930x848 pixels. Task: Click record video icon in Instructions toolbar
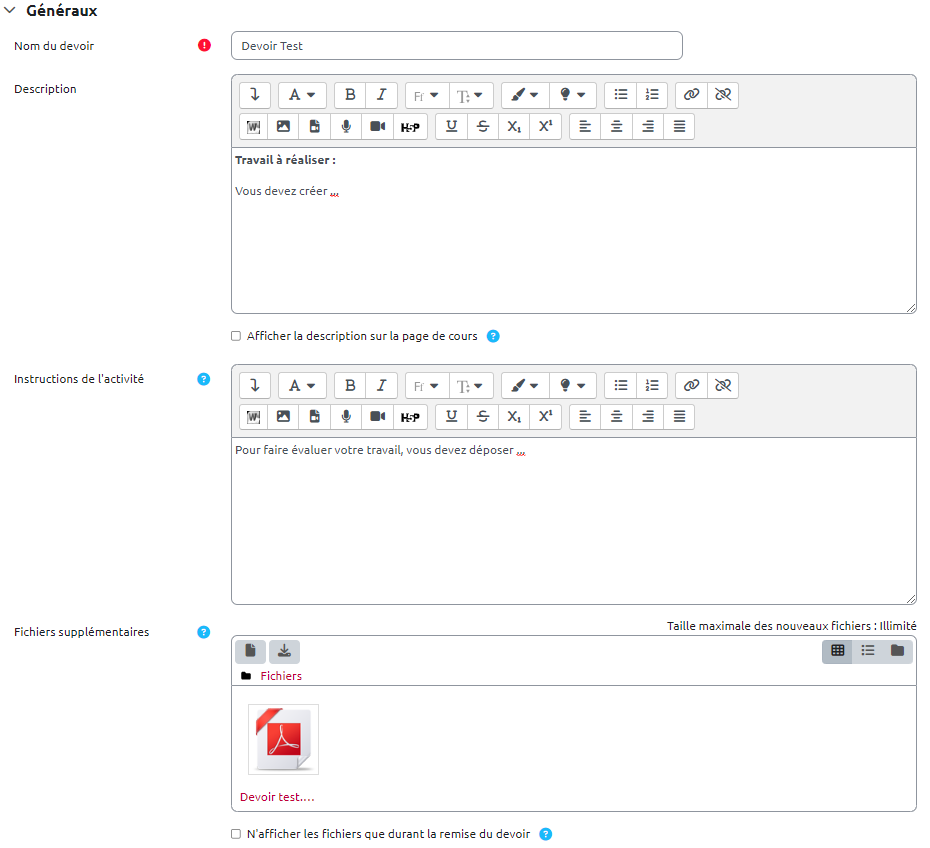[x=377, y=416]
